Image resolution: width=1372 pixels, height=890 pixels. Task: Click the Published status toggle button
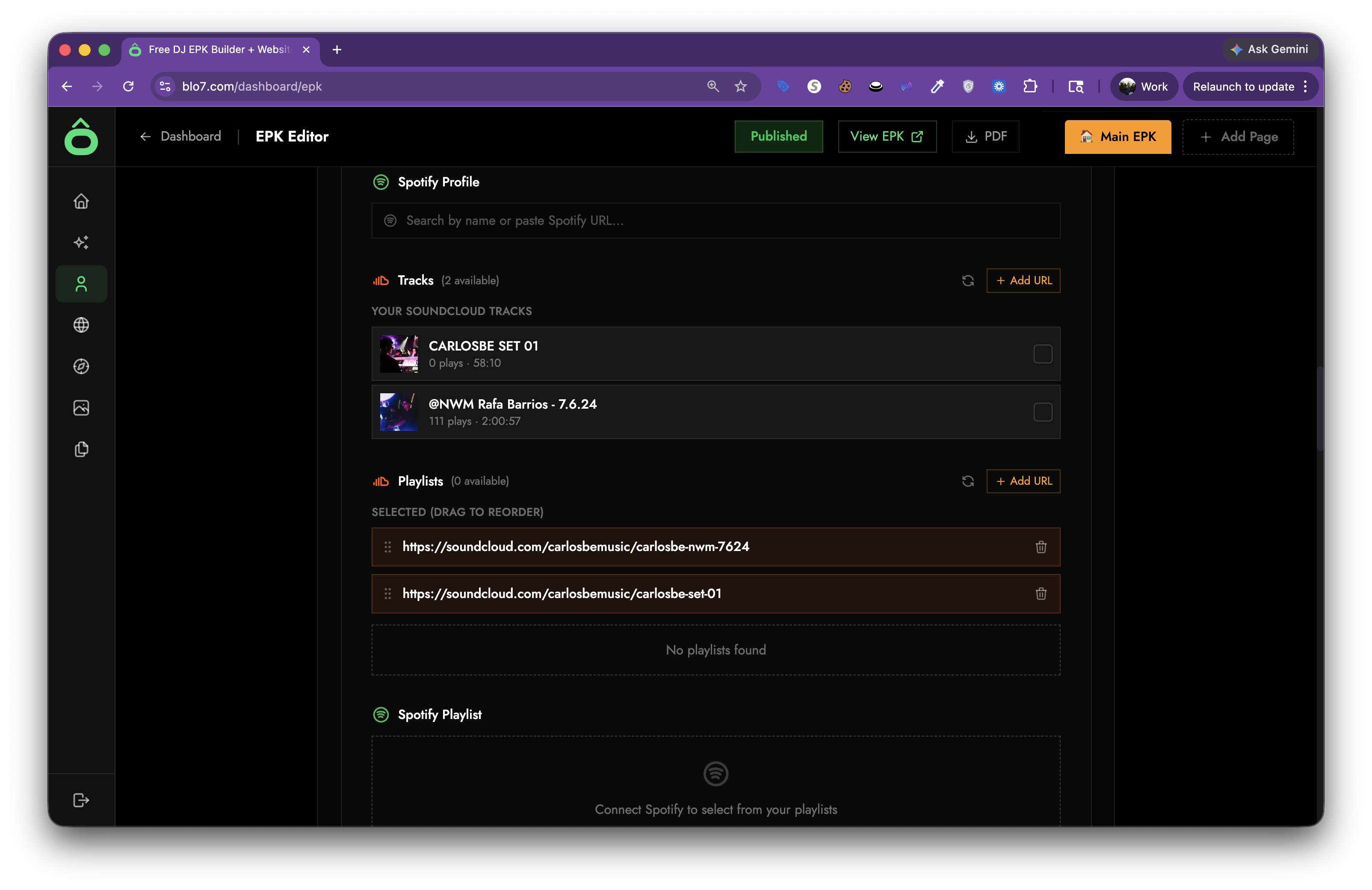click(x=778, y=136)
